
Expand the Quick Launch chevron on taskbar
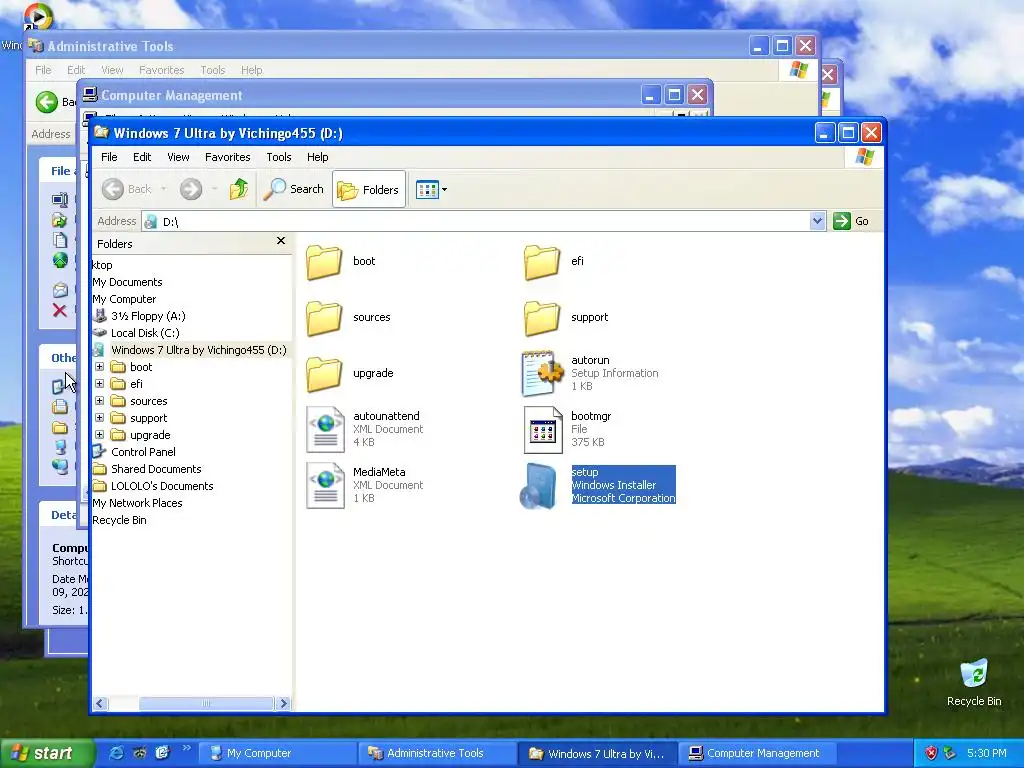pyautogui.click(x=186, y=748)
